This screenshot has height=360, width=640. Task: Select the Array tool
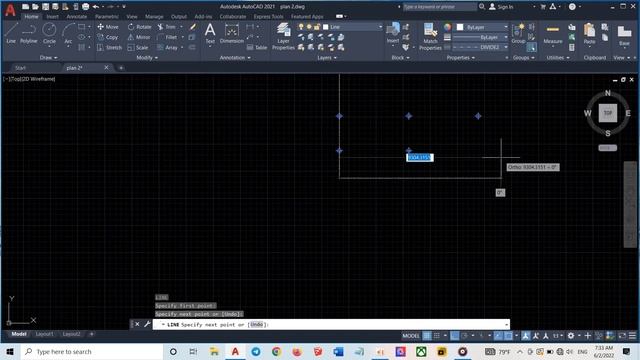click(x=168, y=47)
